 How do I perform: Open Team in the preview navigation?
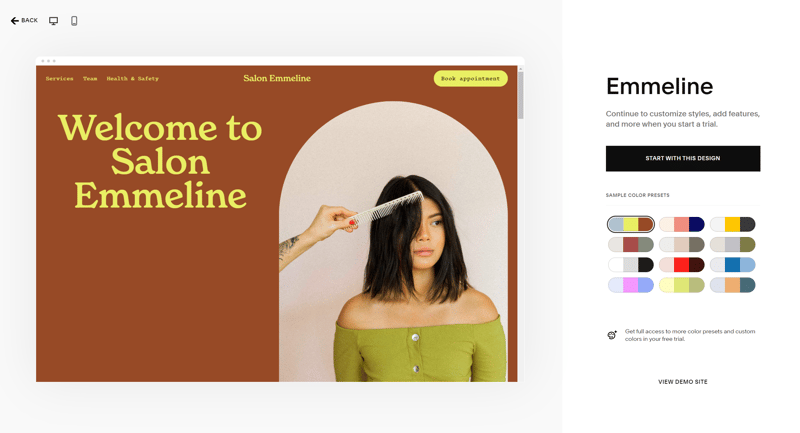click(90, 79)
